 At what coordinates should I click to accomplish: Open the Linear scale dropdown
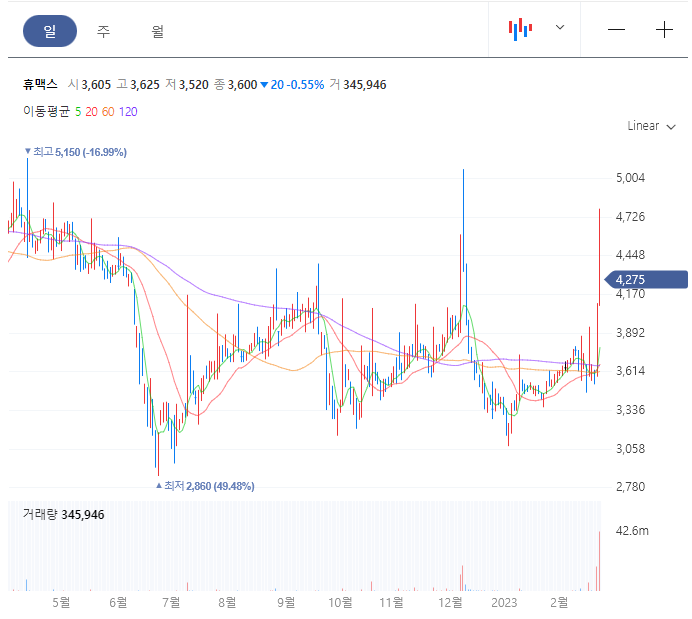pyautogui.click(x=651, y=126)
